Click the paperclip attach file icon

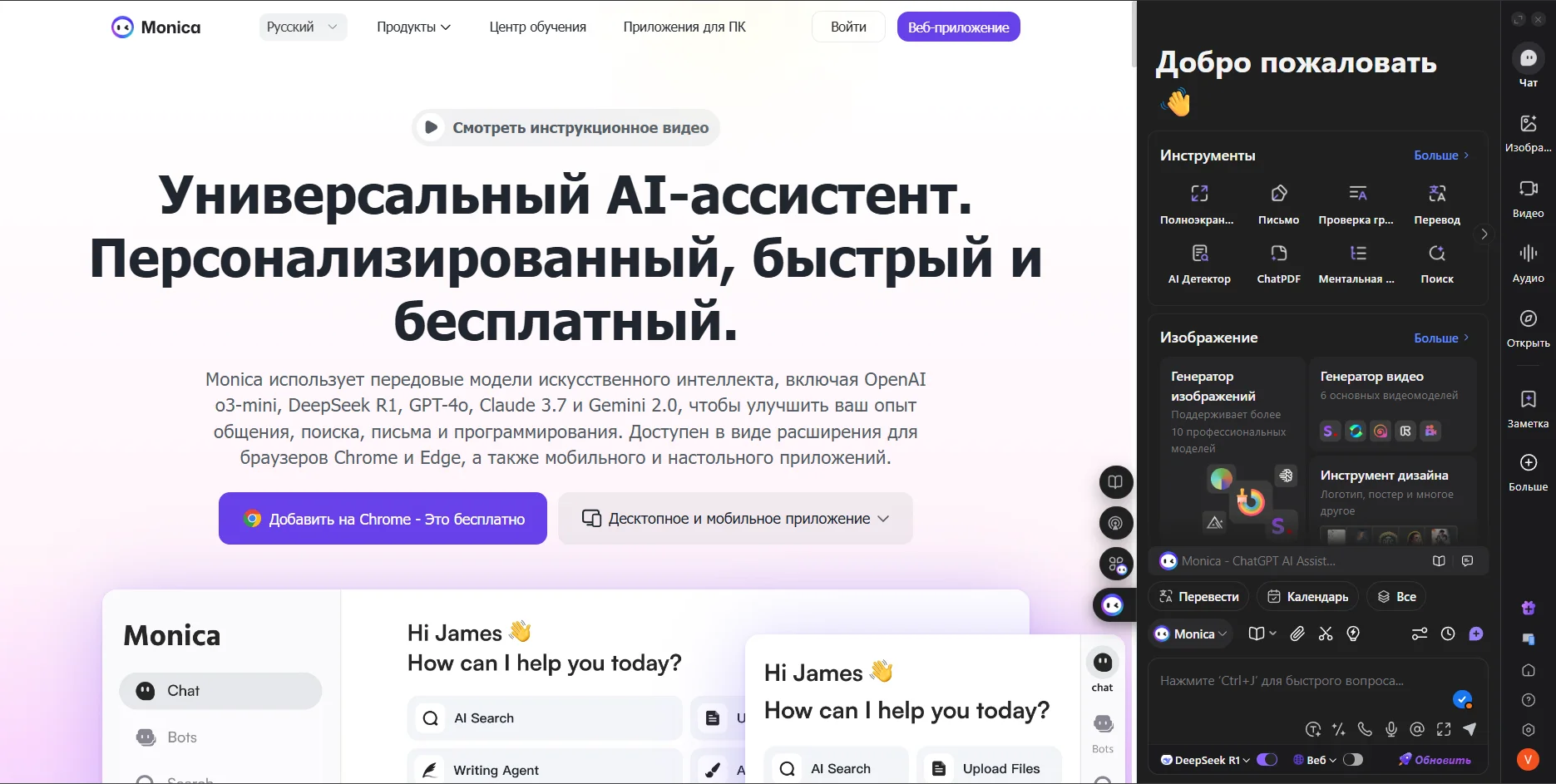coord(1297,634)
